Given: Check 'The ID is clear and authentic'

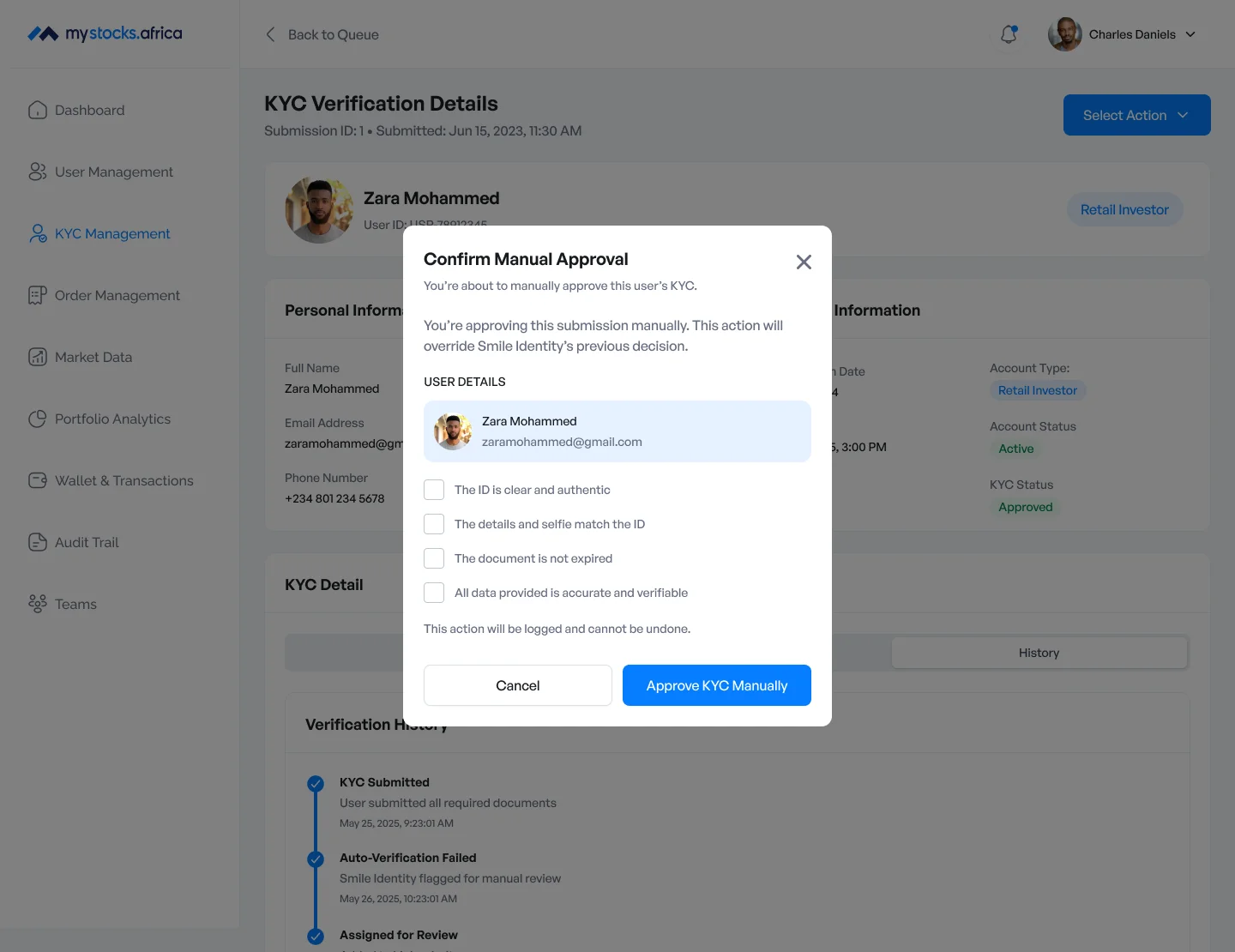Looking at the screenshot, I should pos(434,490).
